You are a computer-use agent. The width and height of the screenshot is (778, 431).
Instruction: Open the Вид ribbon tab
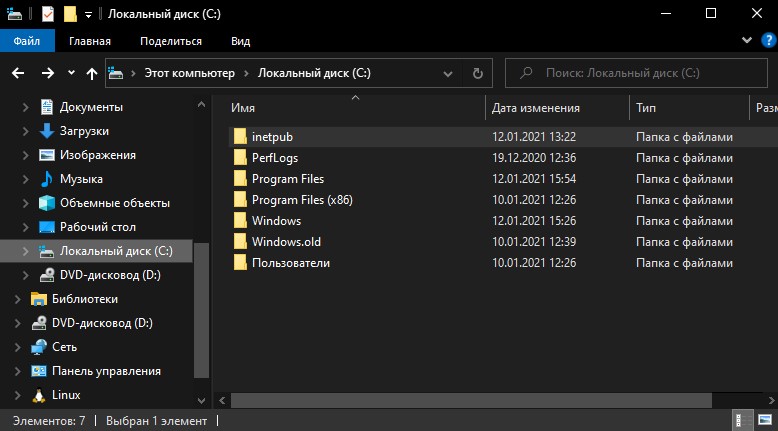[241, 41]
